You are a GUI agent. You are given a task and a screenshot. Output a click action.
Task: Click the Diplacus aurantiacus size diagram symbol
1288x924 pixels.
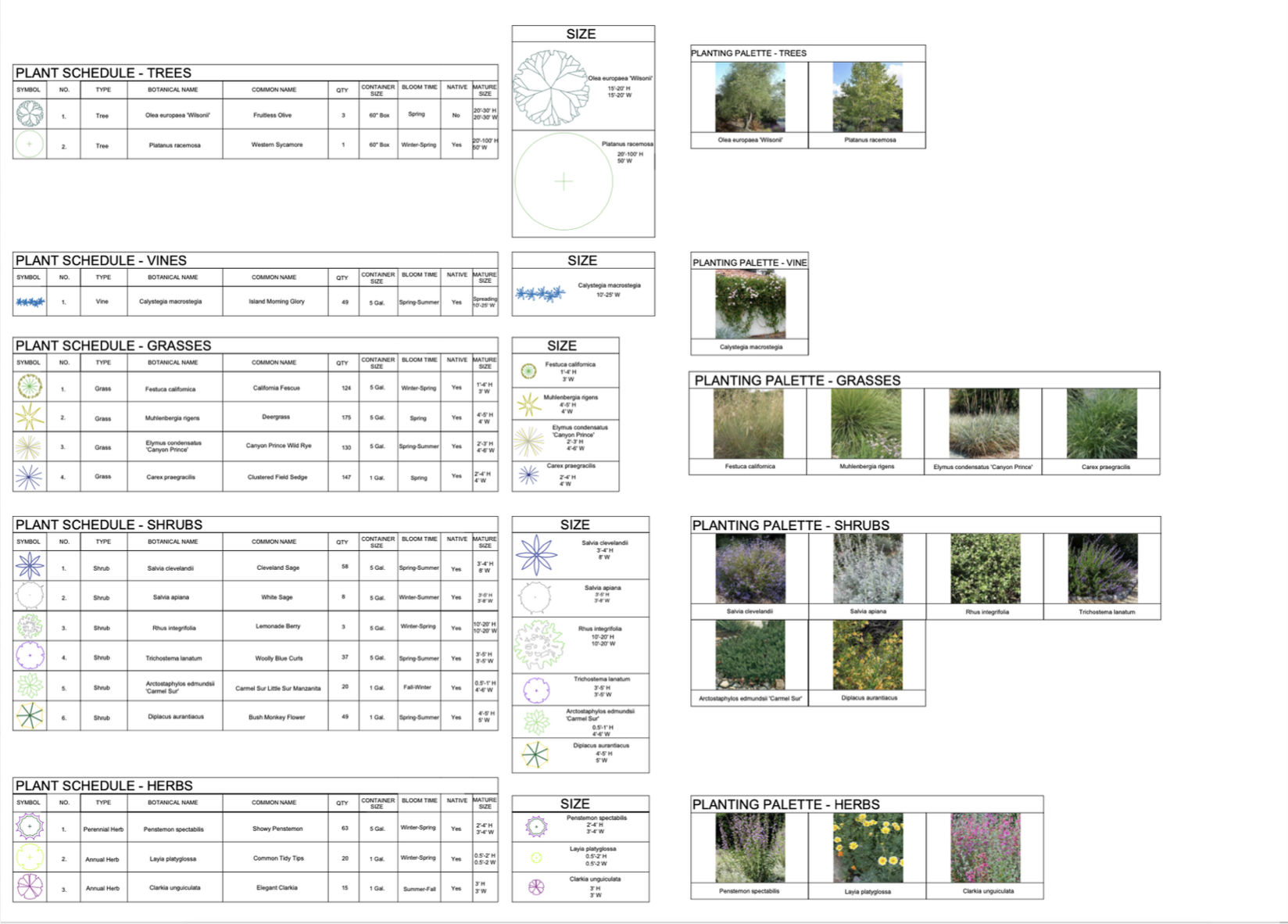536,755
